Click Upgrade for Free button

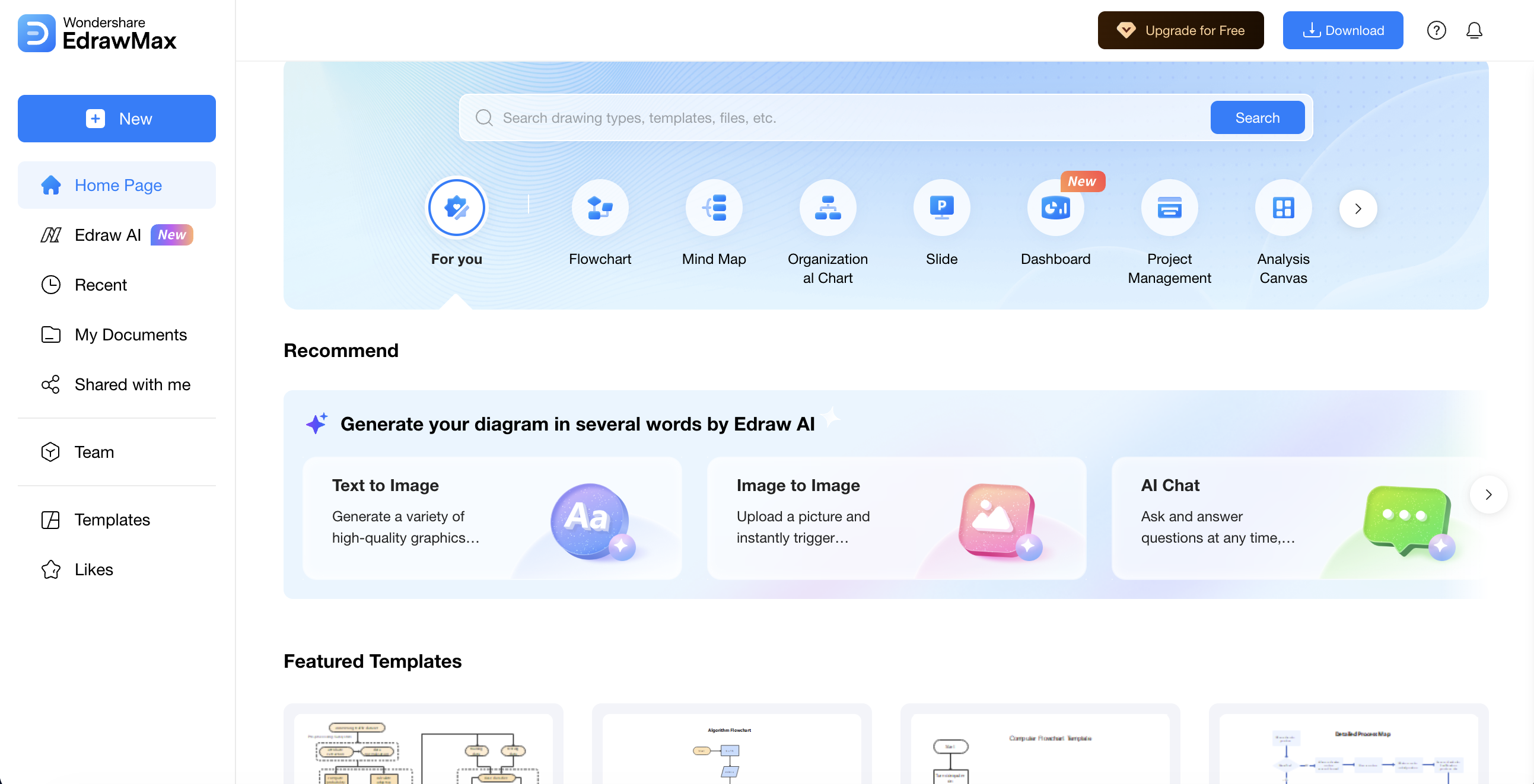pos(1180,30)
